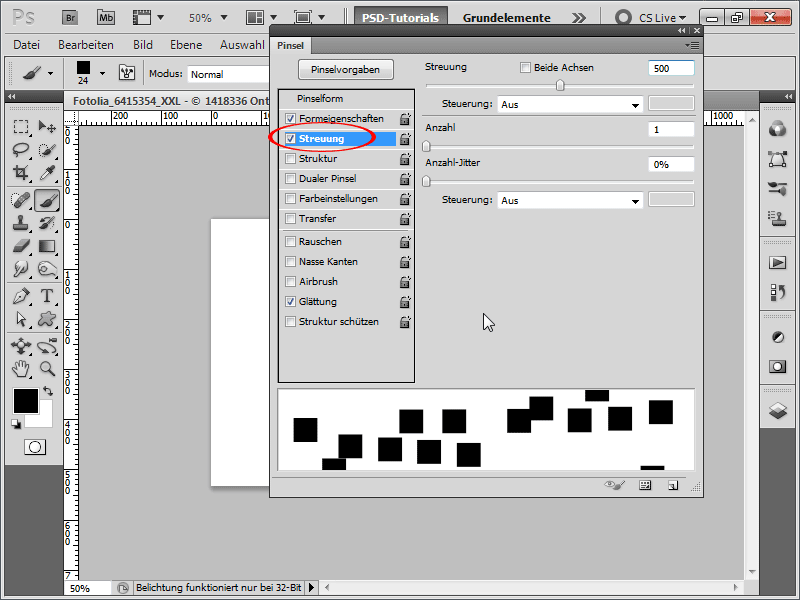Select the Eraser tool
800x600 pixels.
click(21, 246)
